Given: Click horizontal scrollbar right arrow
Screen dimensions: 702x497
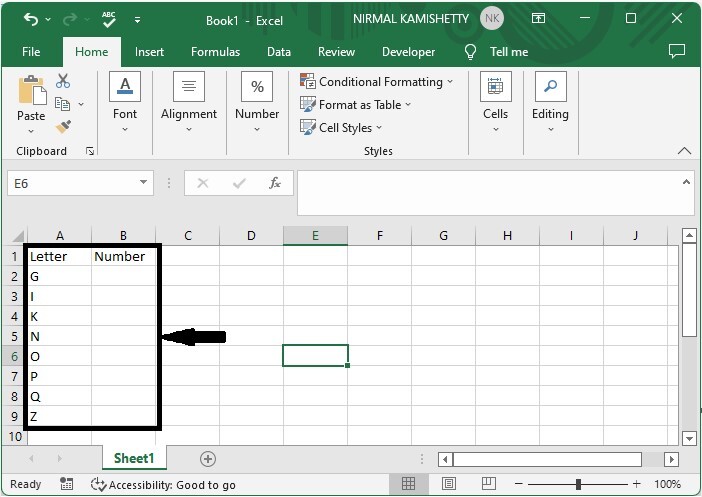Looking at the screenshot, I should click(x=671, y=459).
